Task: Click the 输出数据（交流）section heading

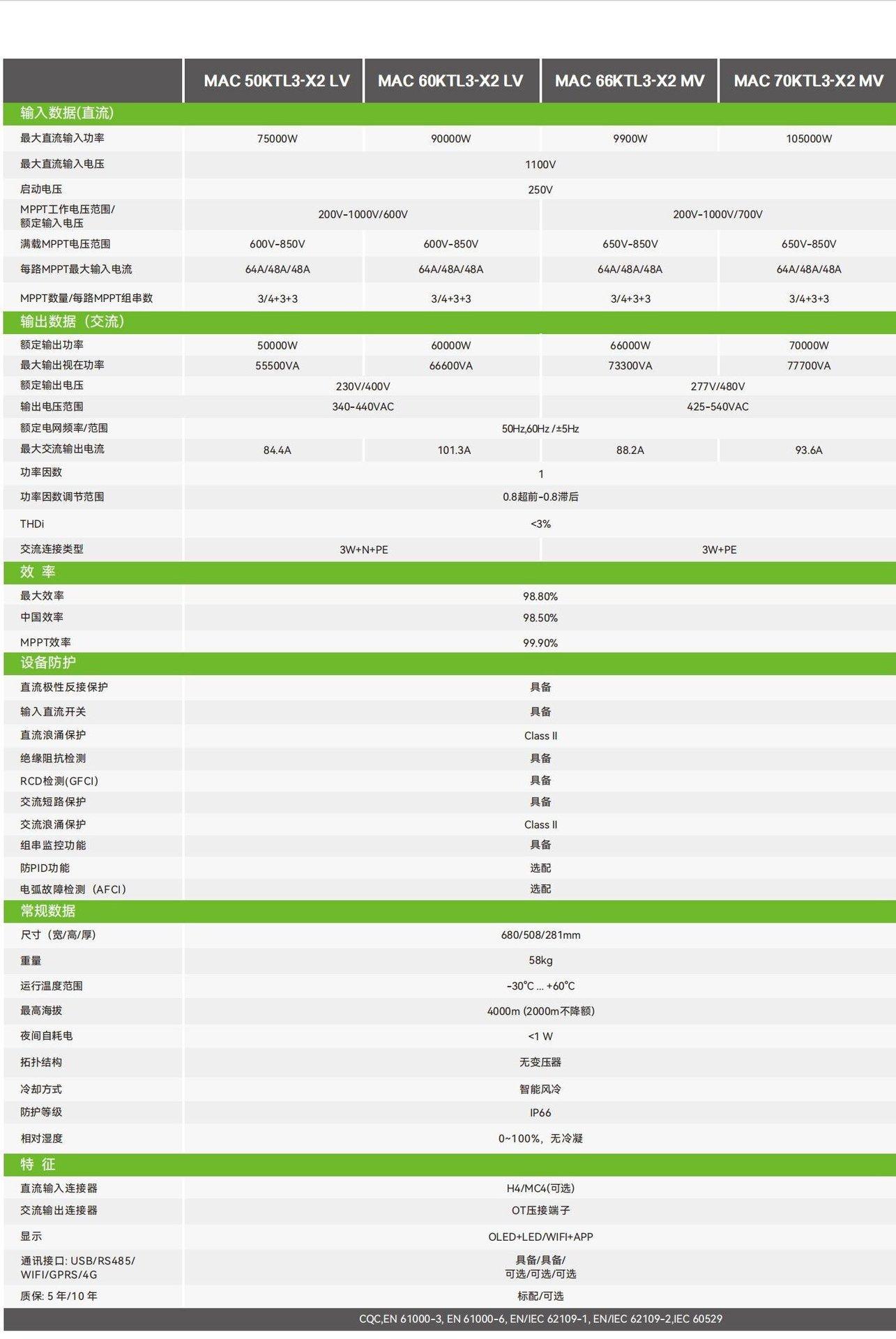Action: (73, 321)
